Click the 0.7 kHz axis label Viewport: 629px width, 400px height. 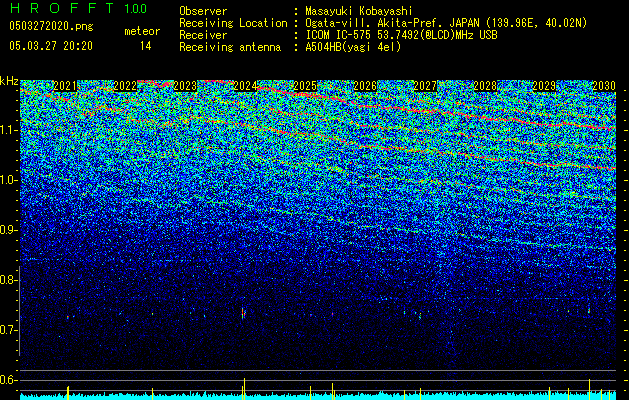(9, 330)
